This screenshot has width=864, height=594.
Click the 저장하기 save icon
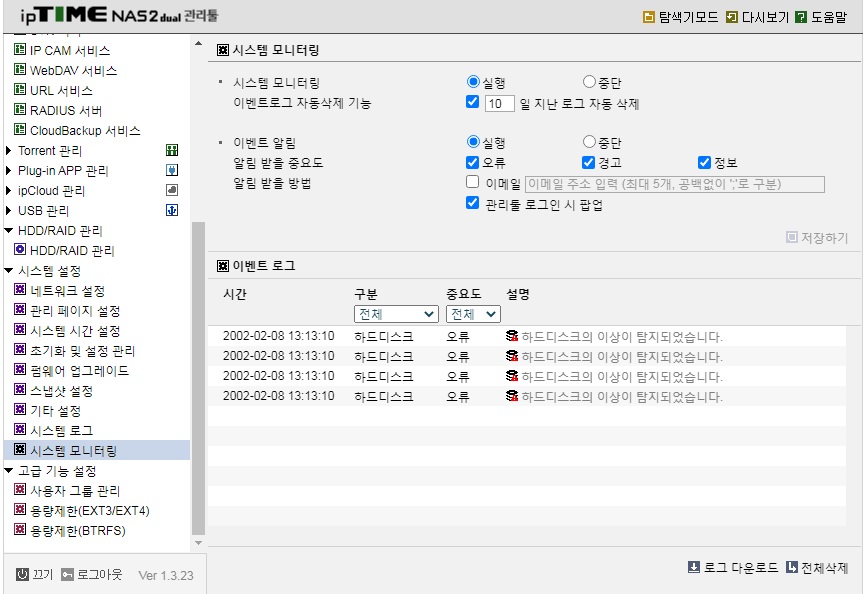pyautogui.click(x=792, y=237)
